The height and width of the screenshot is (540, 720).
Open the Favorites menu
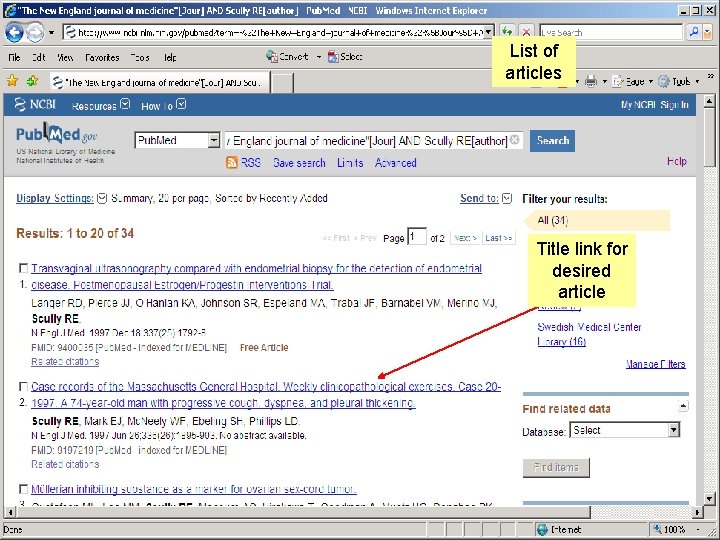(x=102, y=57)
